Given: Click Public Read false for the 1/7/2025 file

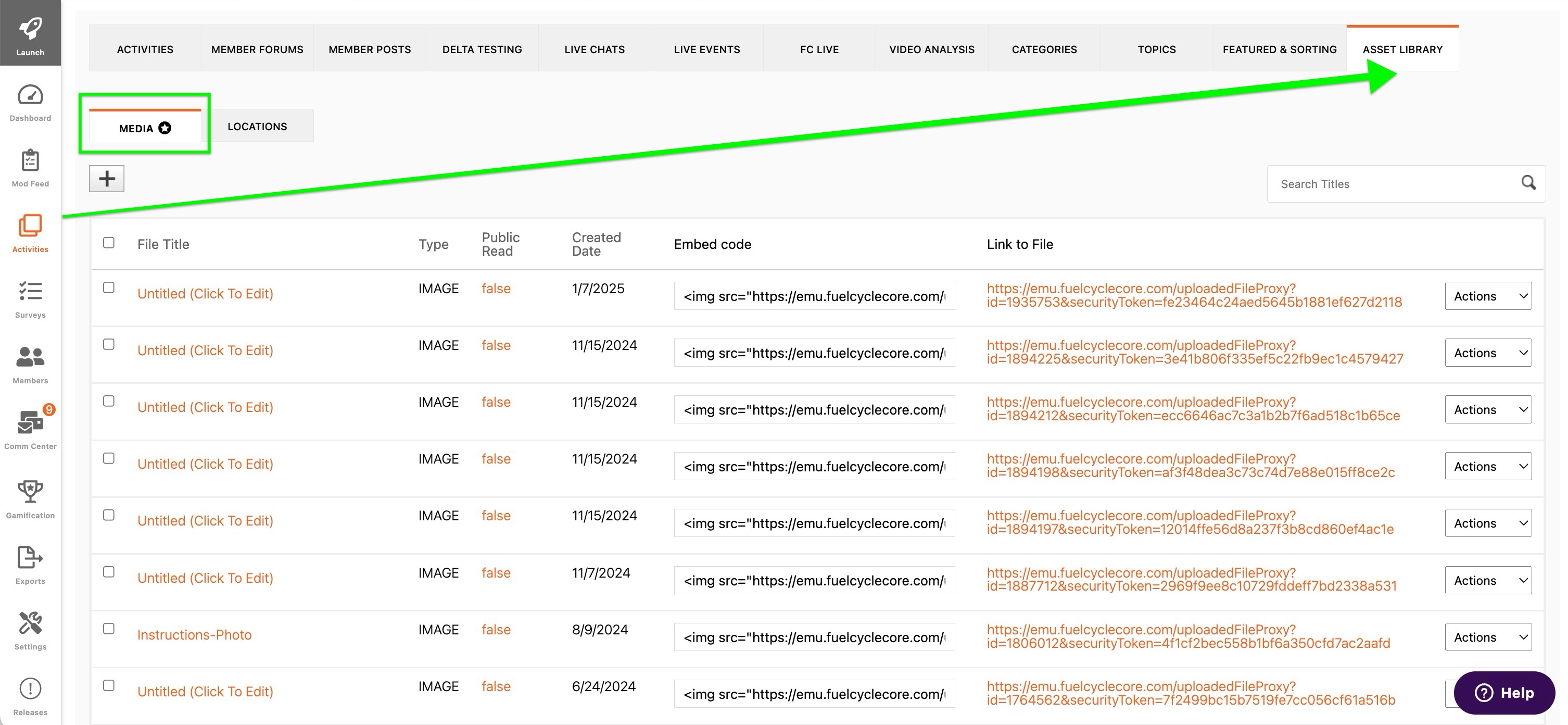Looking at the screenshot, I should pos(496,289).
